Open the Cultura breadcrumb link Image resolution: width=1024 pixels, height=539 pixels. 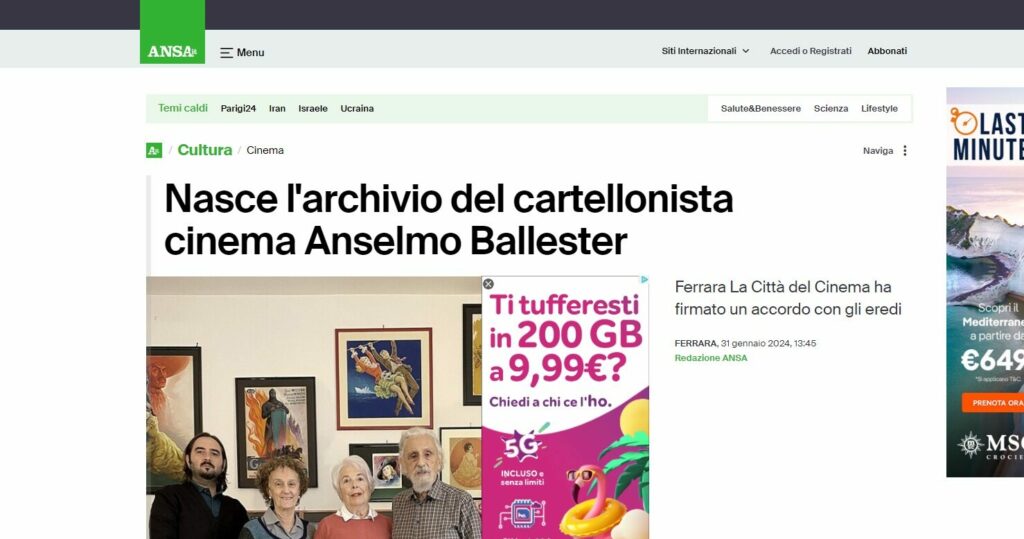tap(204, 150)
